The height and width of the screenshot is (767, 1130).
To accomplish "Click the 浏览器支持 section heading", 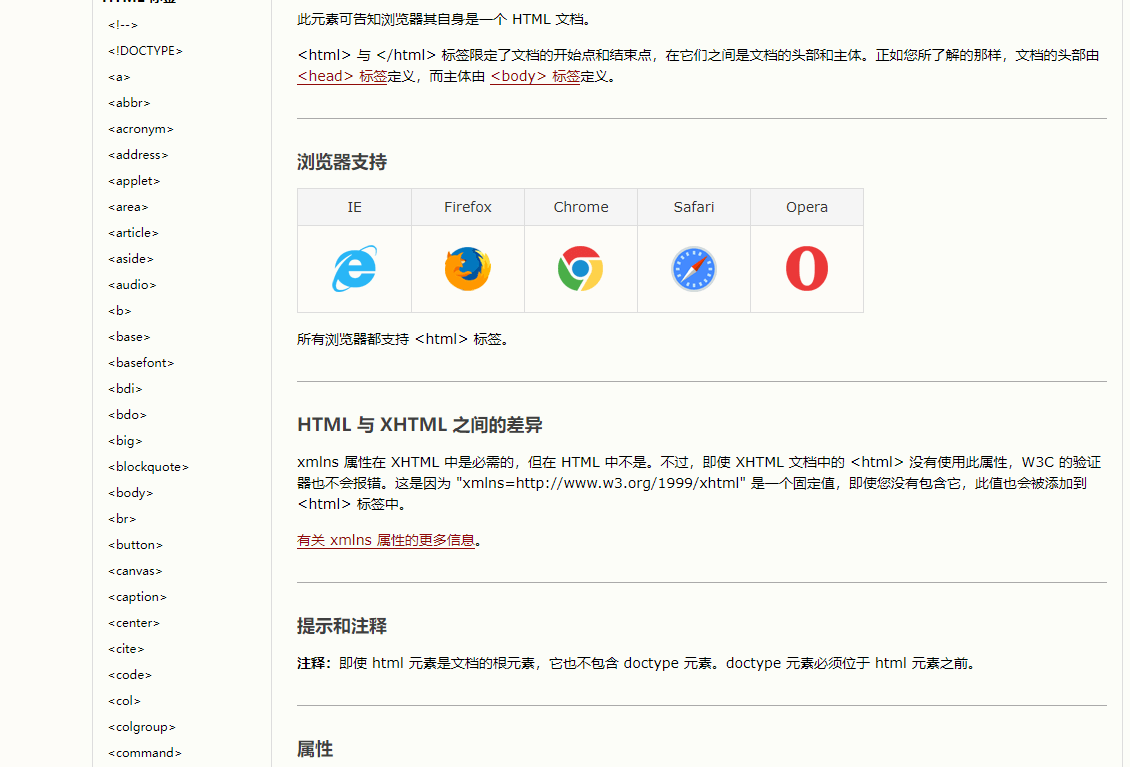I will click(x=342, y=161).
